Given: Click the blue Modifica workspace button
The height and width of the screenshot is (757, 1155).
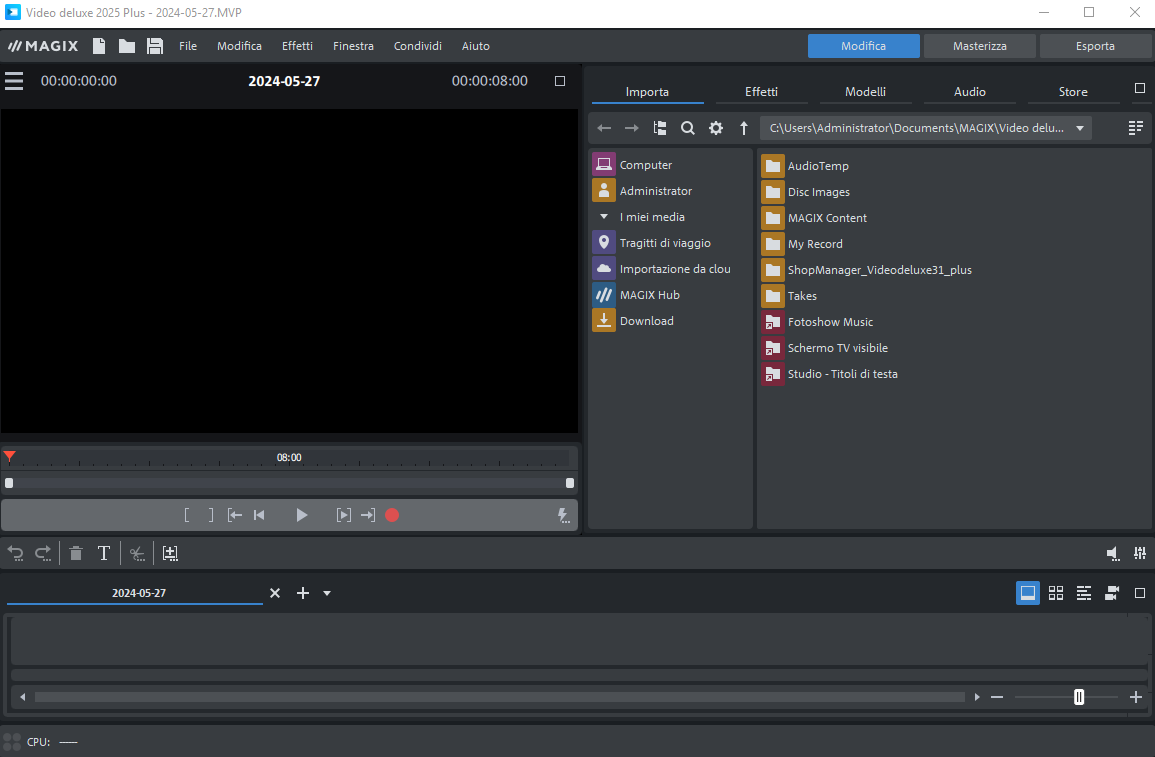Looking at the screenshot, I should coord(863,46).
